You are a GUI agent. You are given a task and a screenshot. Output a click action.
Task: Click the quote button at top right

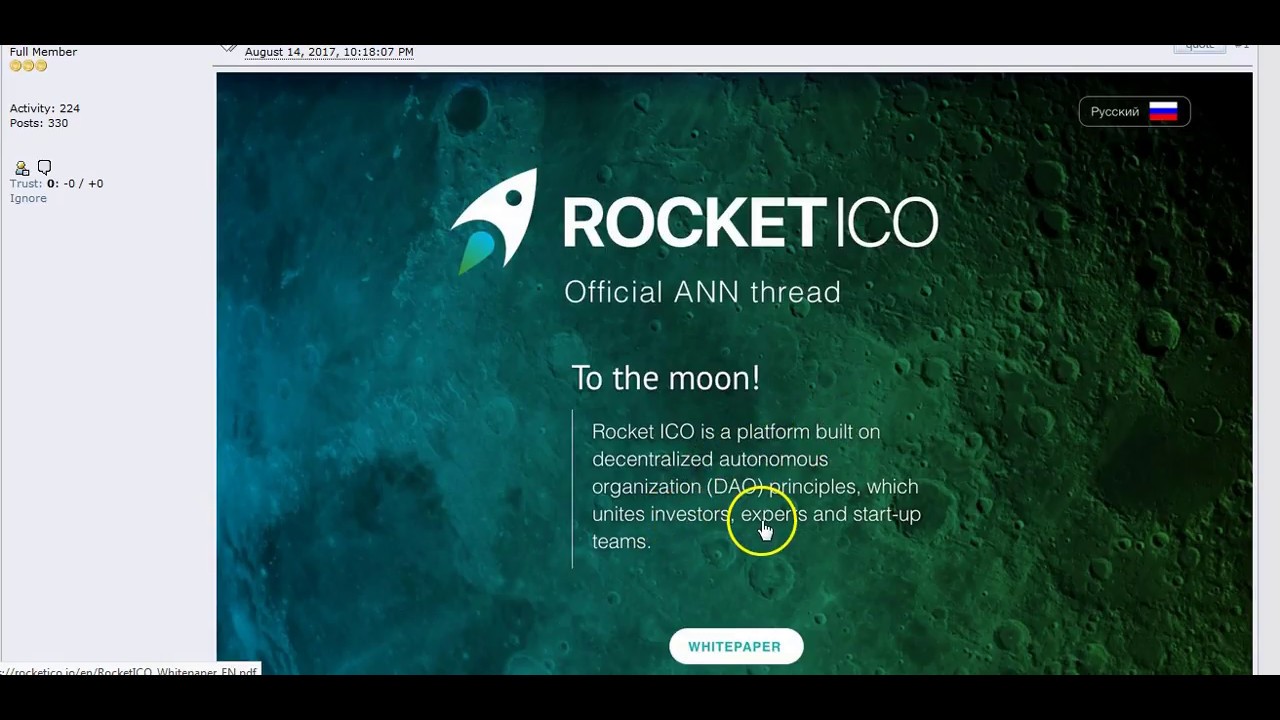(1199, 47)
